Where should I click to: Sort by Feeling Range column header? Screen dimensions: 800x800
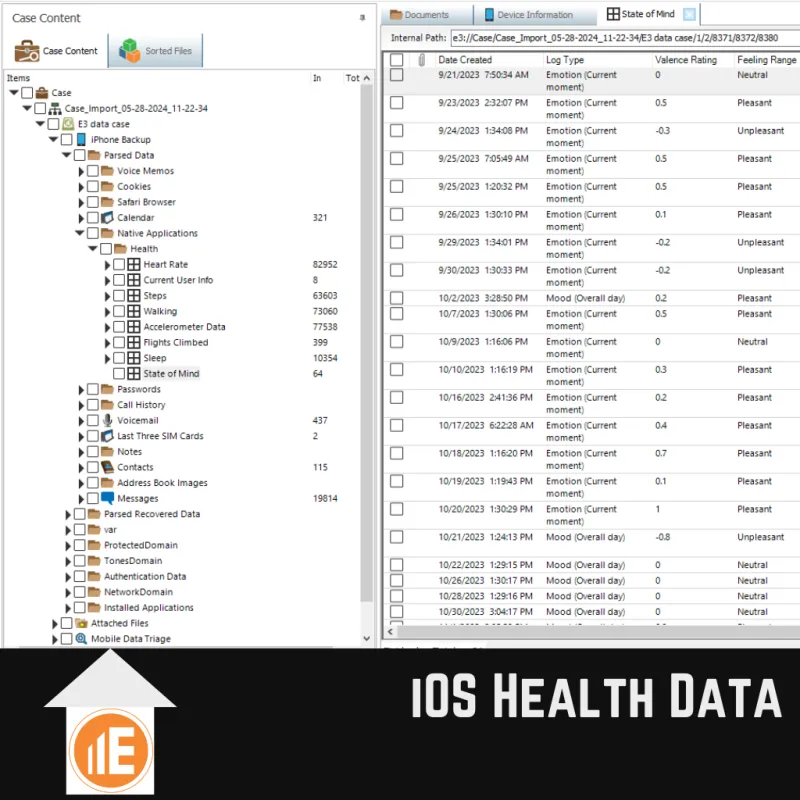[x=767, y=60]
